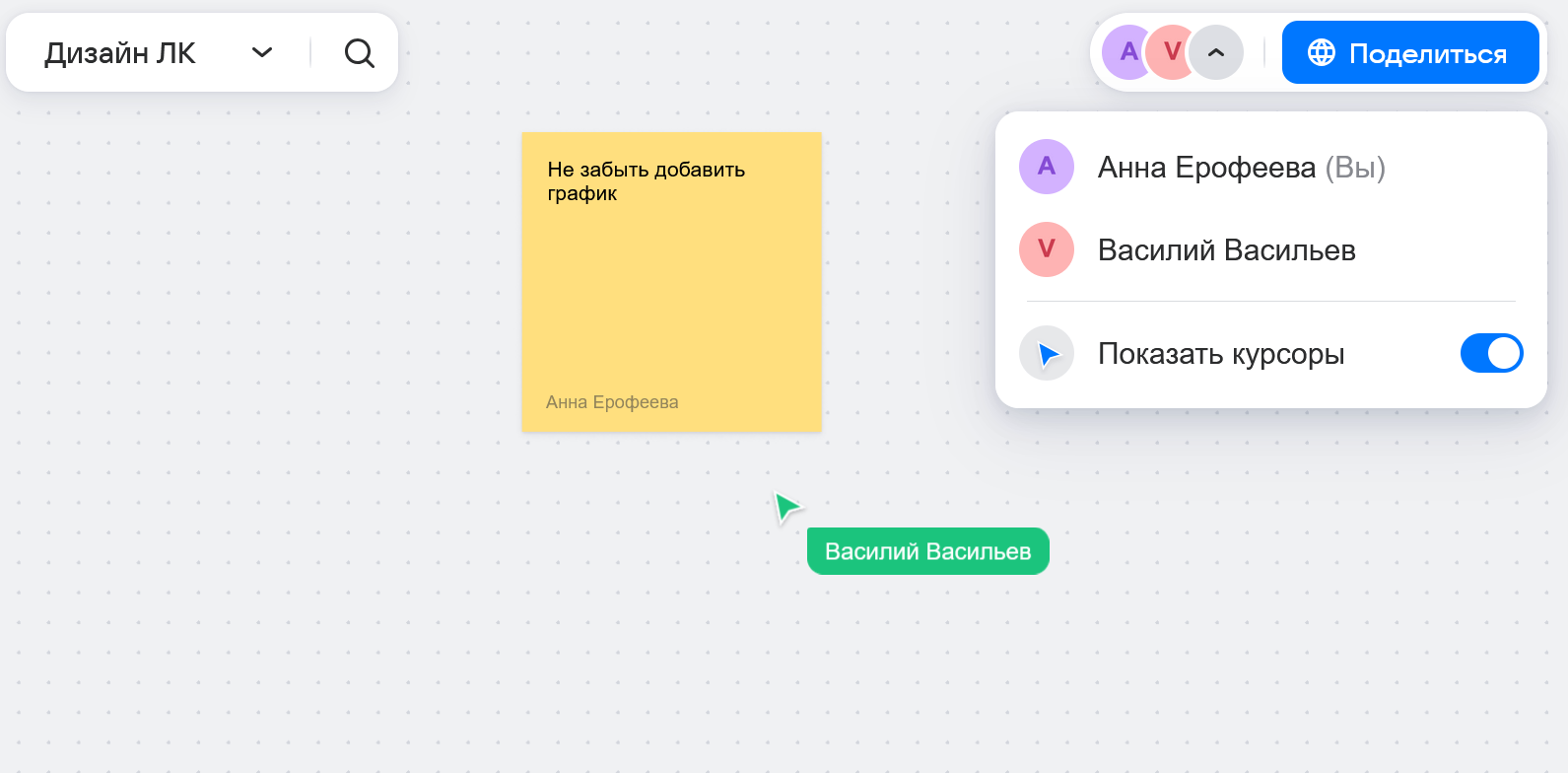Click the Поделиться label to share the board
Image resolution: width=1568 pixels, height=773 pixels.
click(x=1427, y=54)
